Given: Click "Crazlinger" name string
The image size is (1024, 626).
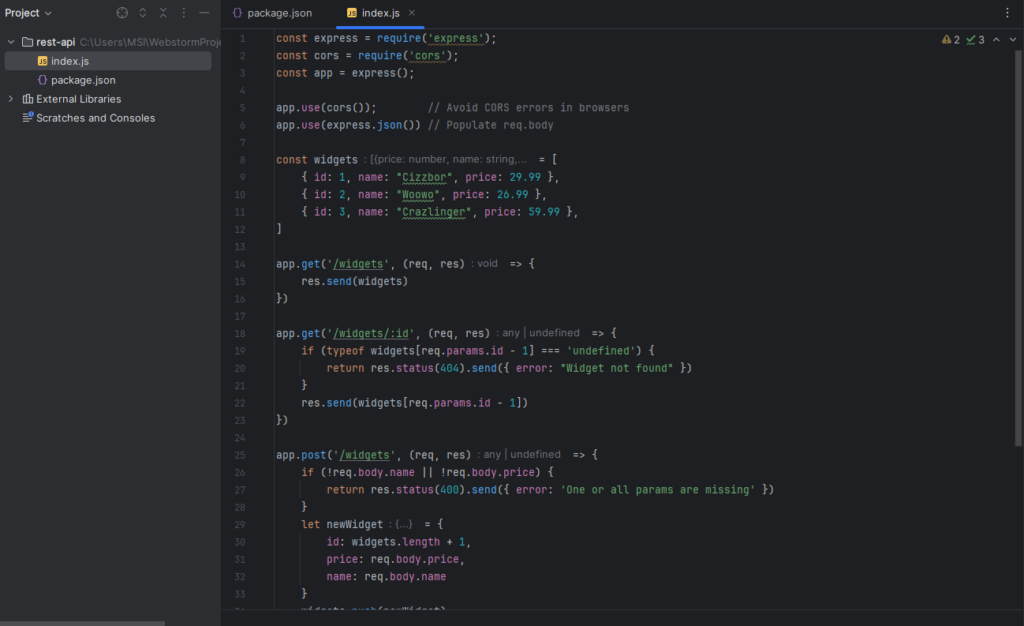Looking at the screenshot, I should coord(434,212).
